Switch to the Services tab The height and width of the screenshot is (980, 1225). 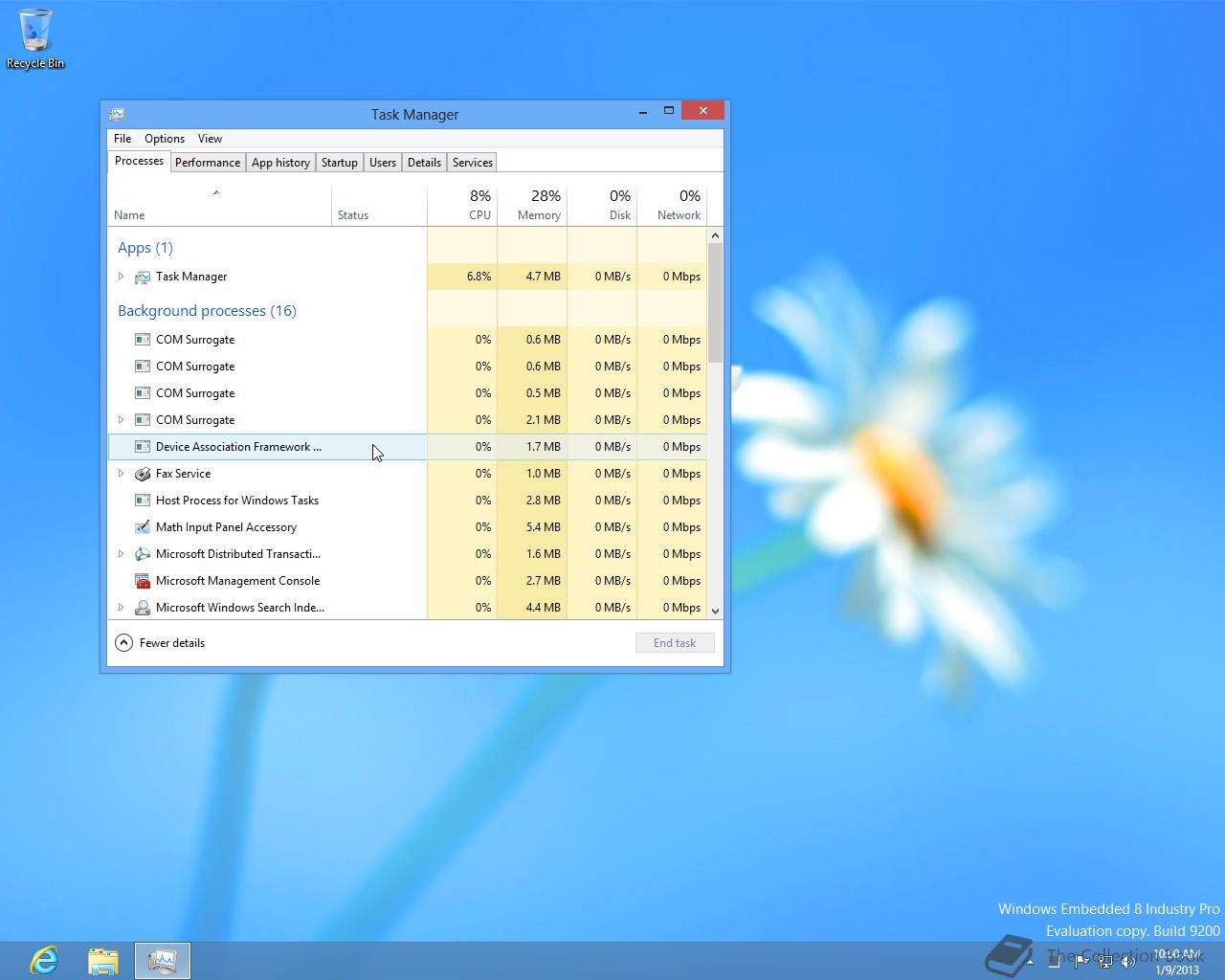(x=473, y=163)
